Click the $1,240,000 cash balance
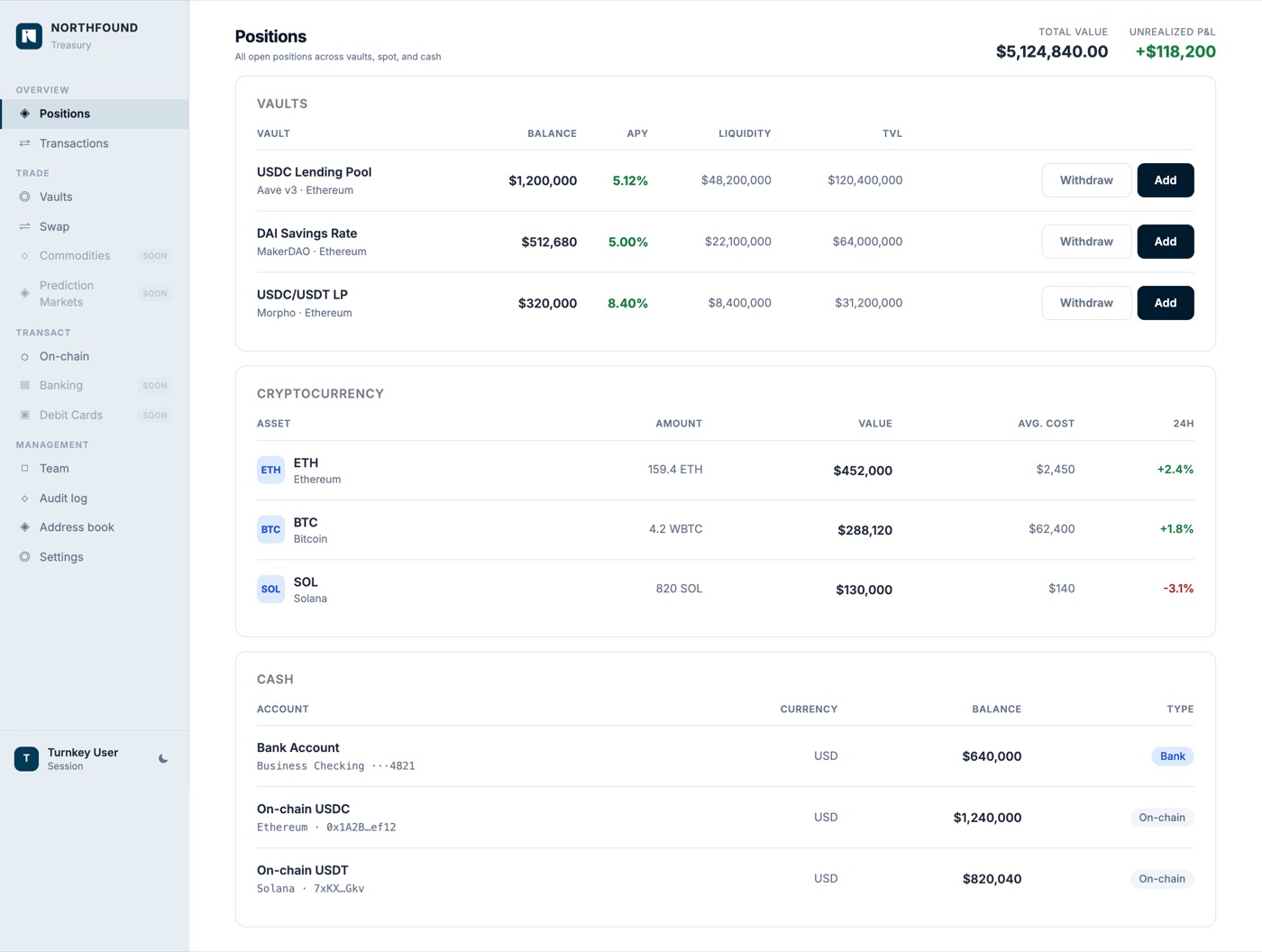 tap(987, 818)
